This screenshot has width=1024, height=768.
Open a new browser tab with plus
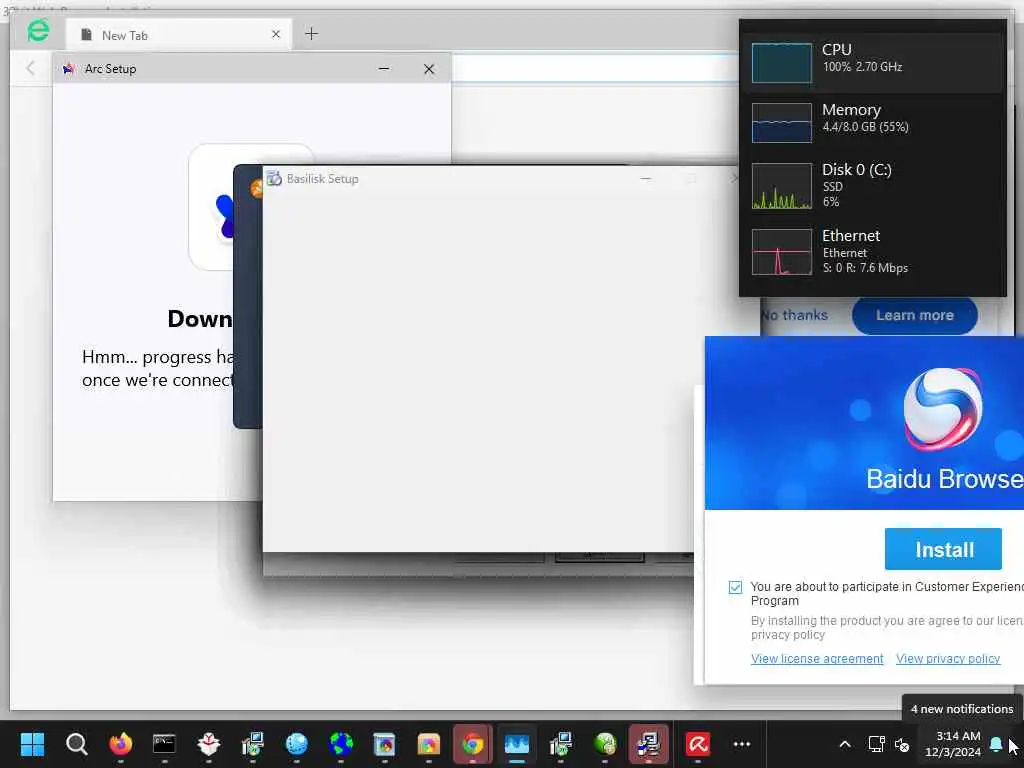(312, 34)
